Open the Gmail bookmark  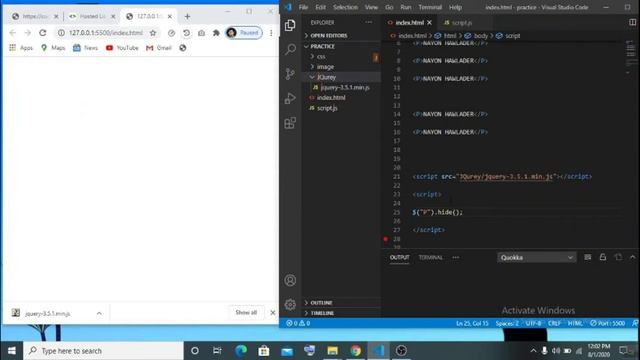pos(159,48)
